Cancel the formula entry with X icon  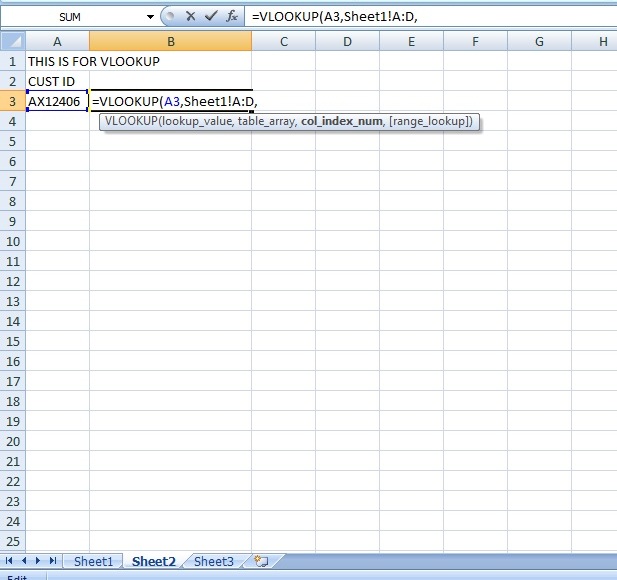[x=190, y=17]
